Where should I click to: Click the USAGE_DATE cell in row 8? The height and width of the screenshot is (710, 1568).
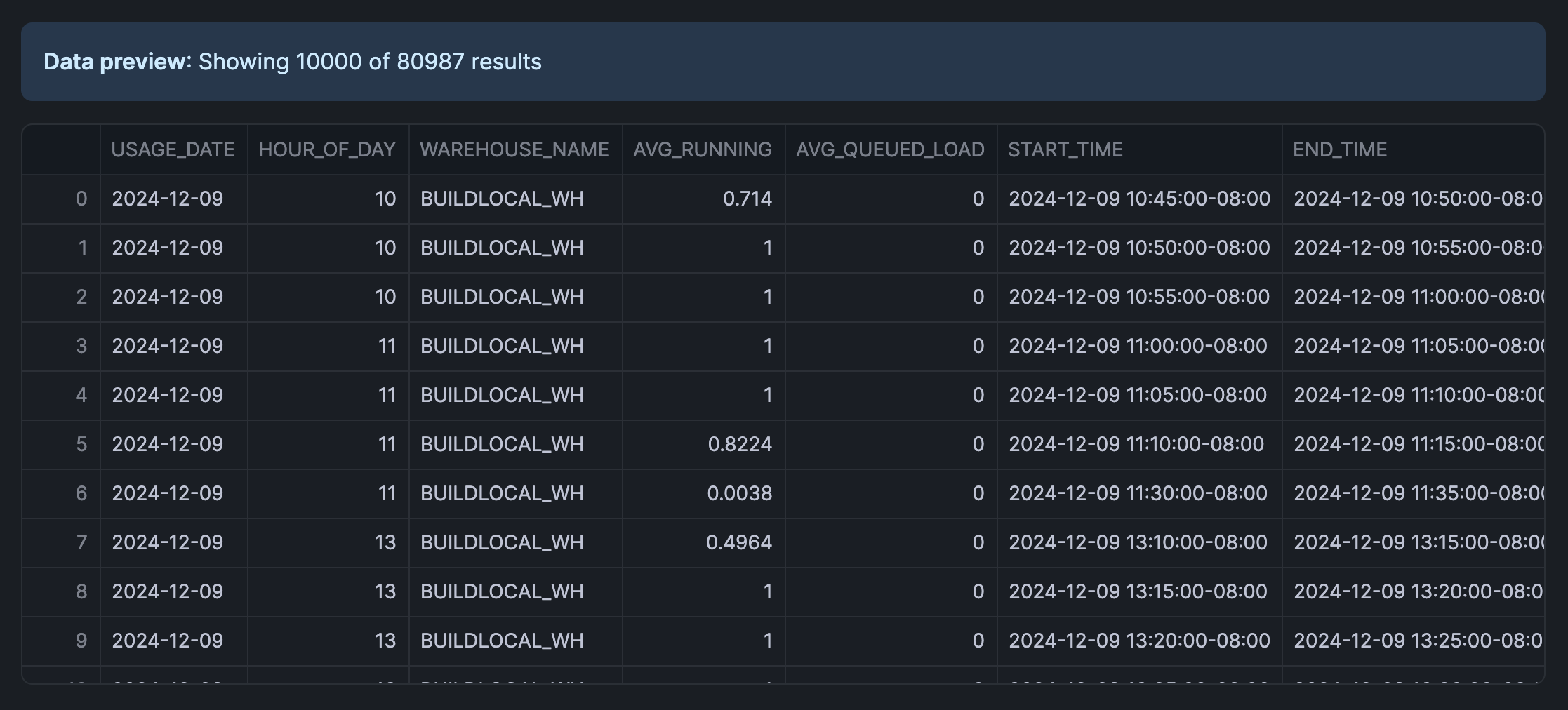coord(168,591)
